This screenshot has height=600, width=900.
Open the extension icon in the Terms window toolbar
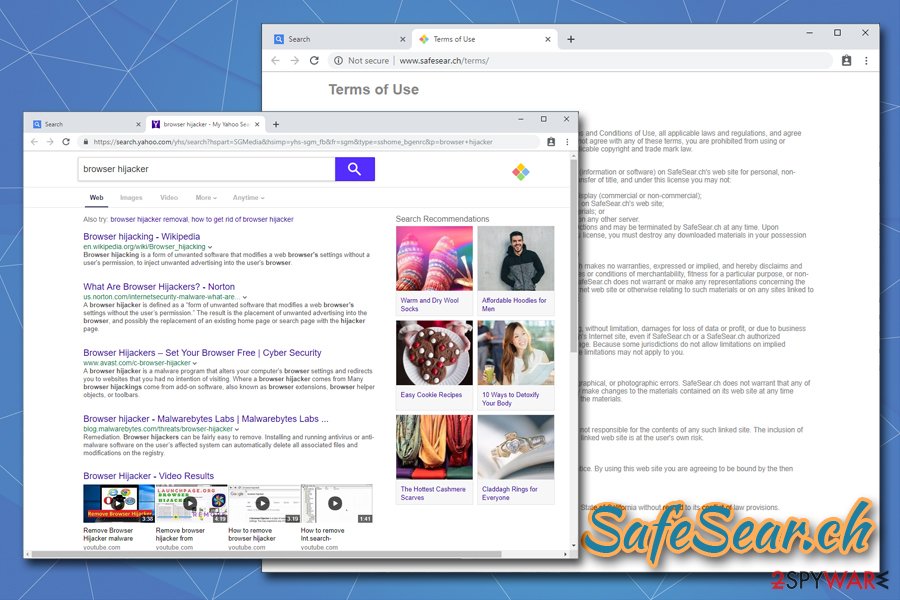coord(846,60)
